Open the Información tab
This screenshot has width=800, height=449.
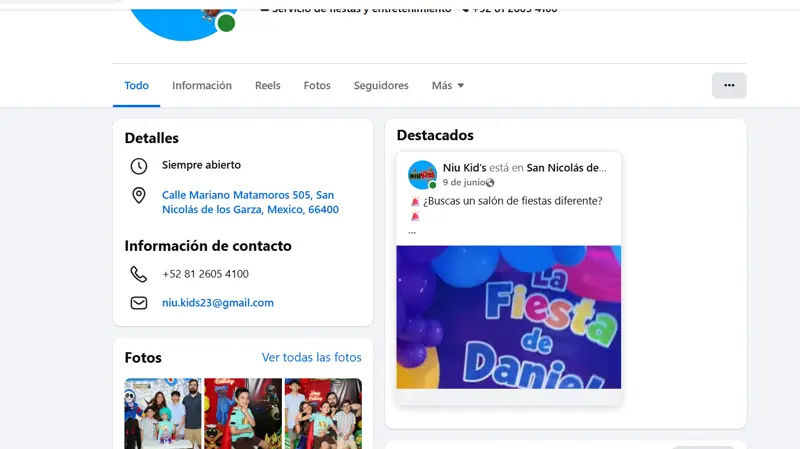(x=202, y=85)
